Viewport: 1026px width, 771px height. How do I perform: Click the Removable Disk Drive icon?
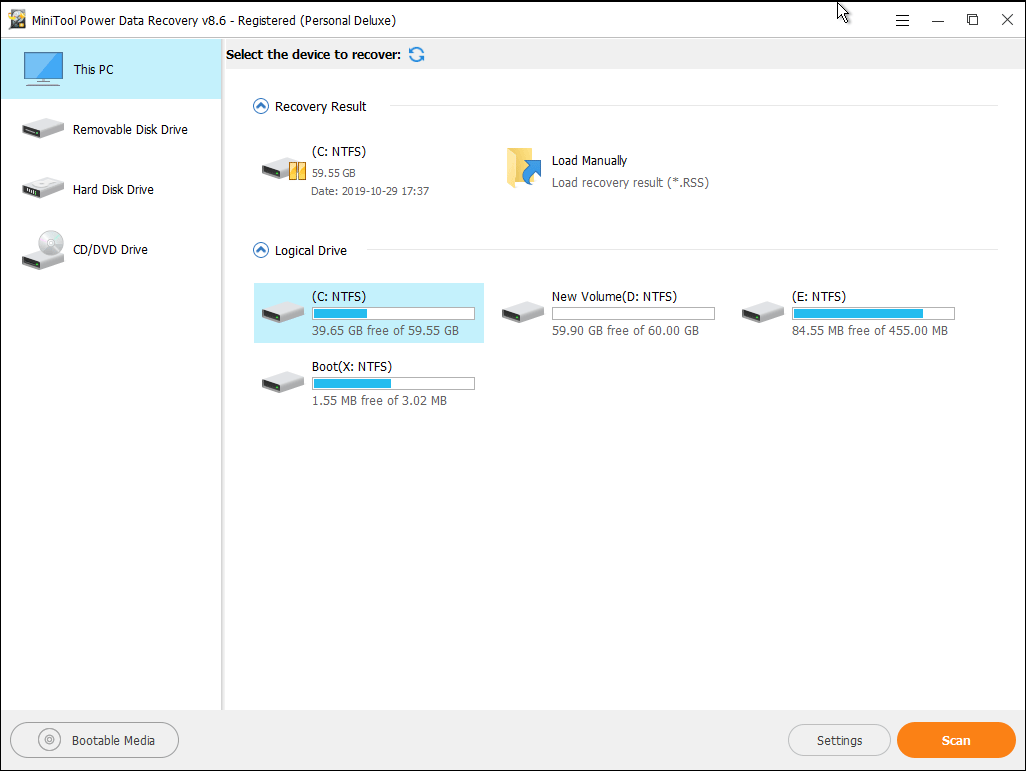[x=43, y=129]
